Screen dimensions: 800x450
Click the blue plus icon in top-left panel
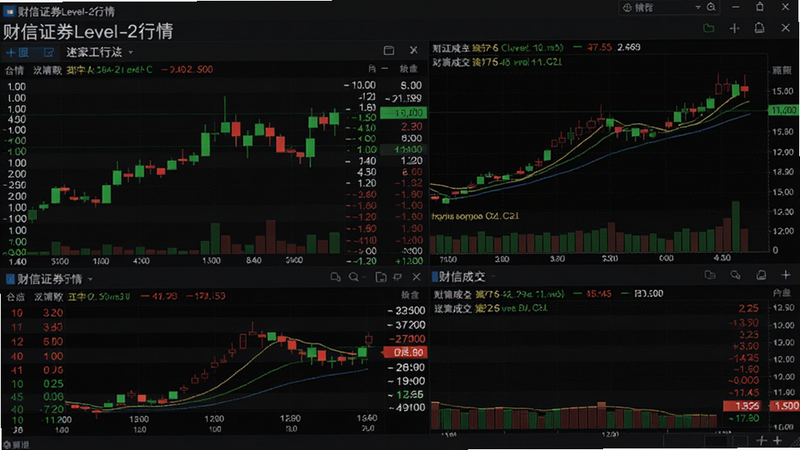click(x=10, y=53)
